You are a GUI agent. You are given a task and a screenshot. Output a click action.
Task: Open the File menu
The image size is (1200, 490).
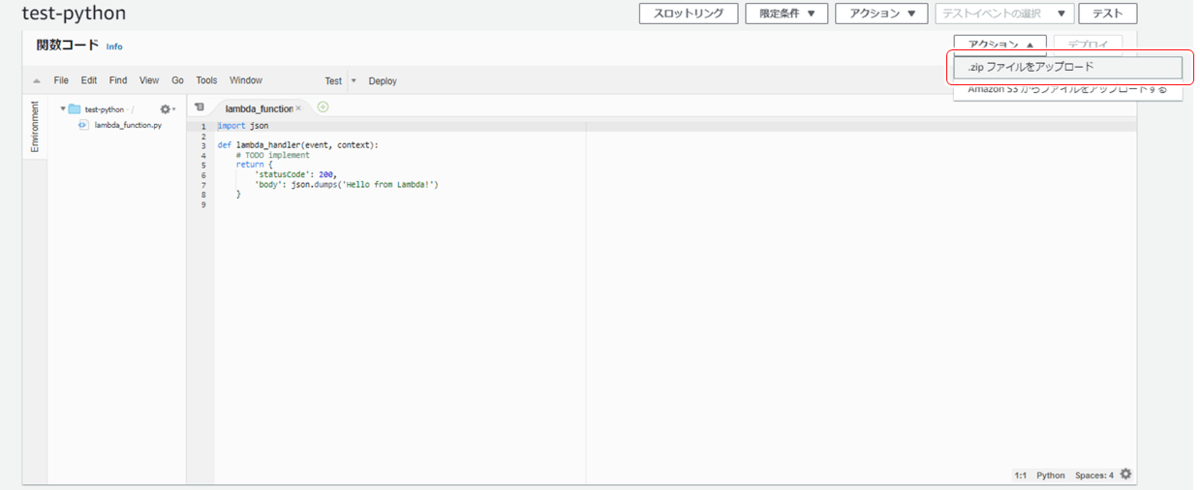click(61, 80)
